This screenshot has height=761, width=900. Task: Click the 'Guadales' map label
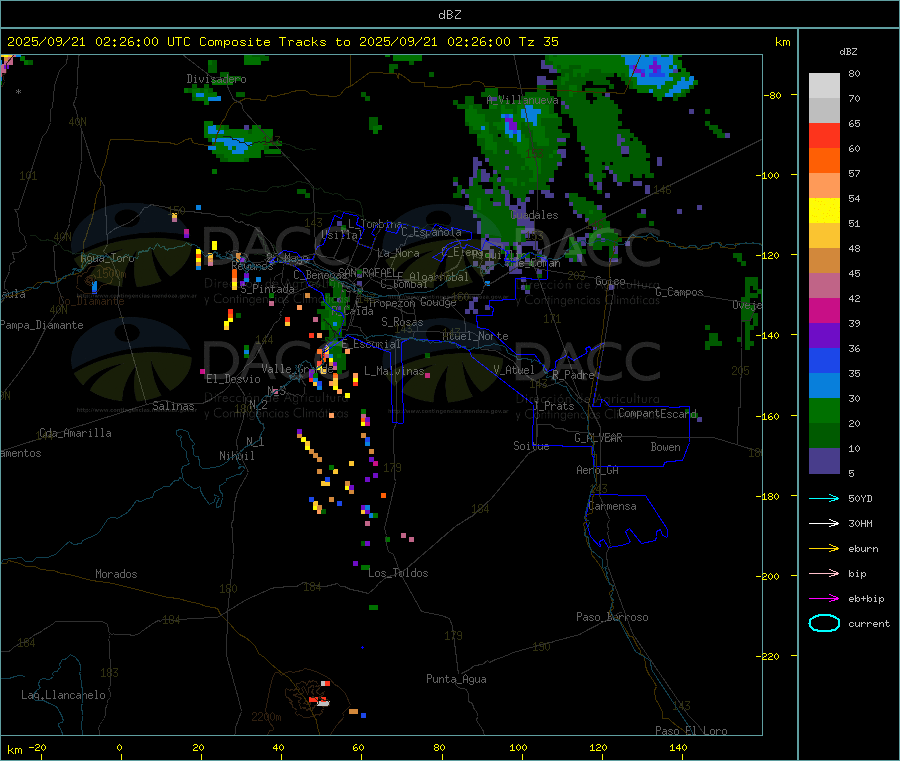coord(534,215)
